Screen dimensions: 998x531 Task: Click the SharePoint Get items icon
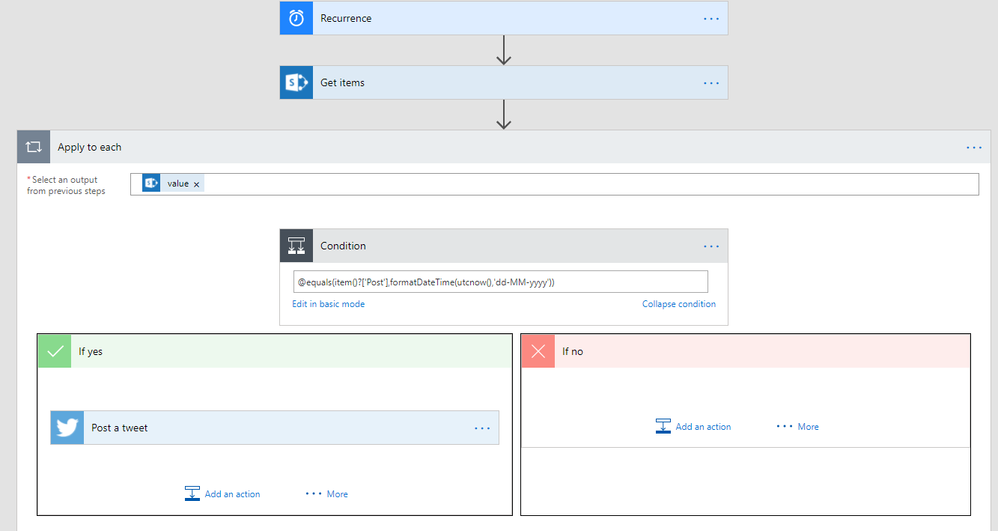pyautogui.click(x=297, y=83)
